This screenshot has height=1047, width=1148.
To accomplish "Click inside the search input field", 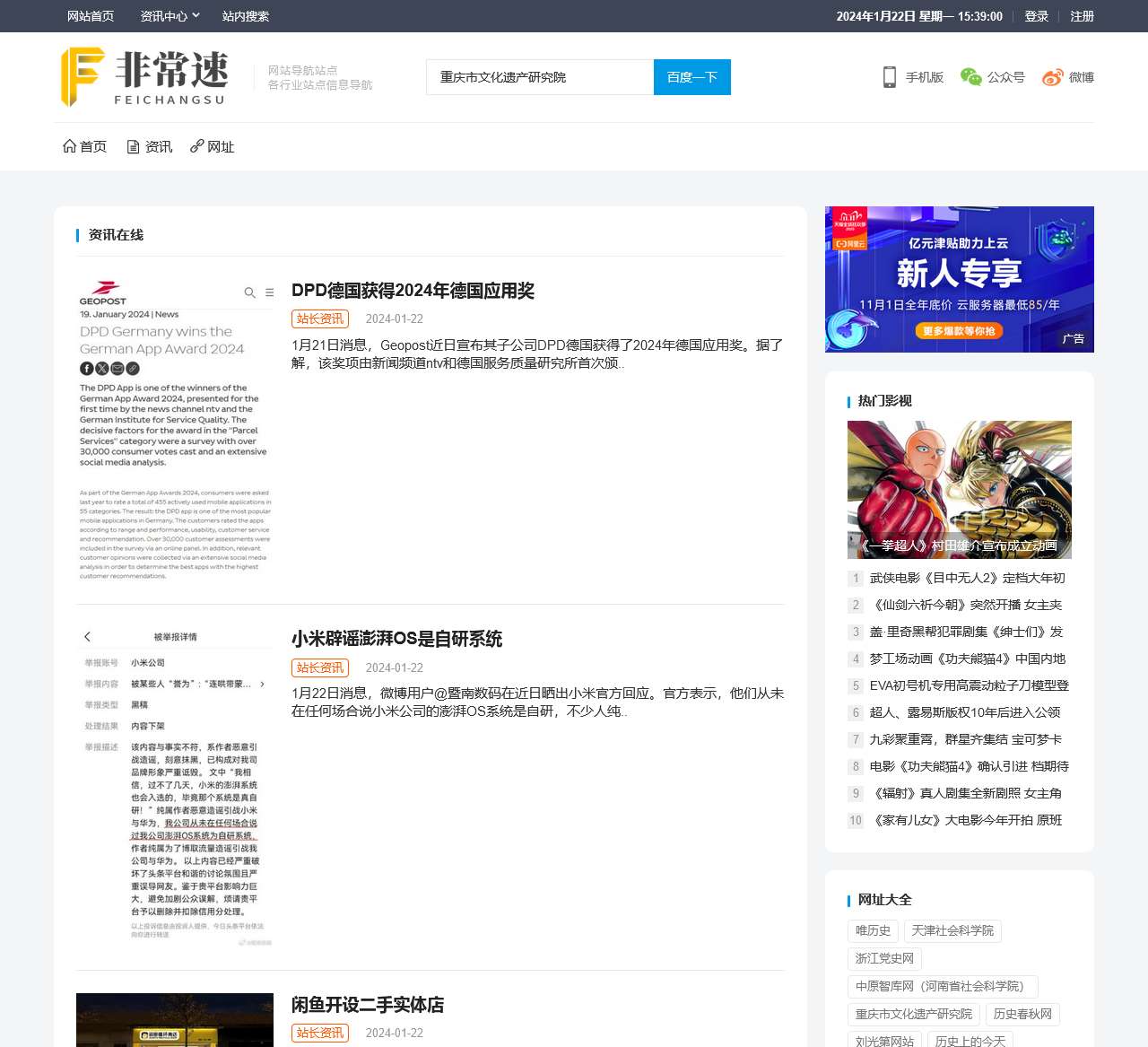I will click(538, 77).
